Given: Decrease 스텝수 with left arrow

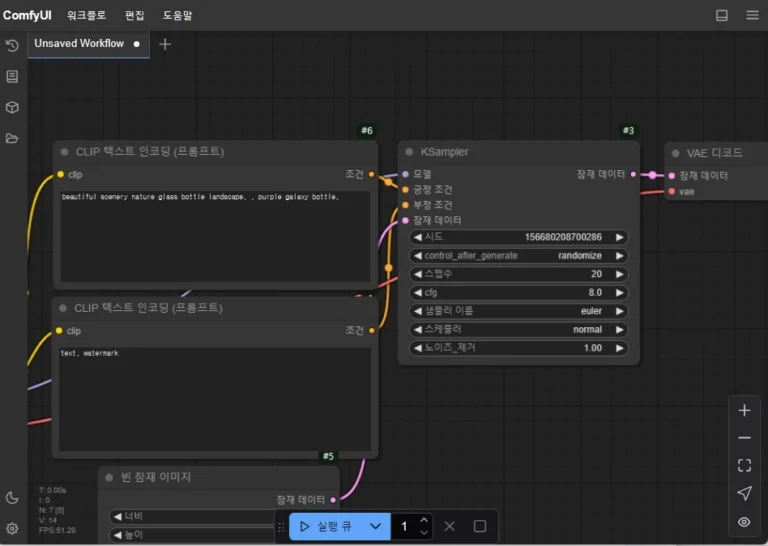Looking at the screenshot, I should pos(417,274).
